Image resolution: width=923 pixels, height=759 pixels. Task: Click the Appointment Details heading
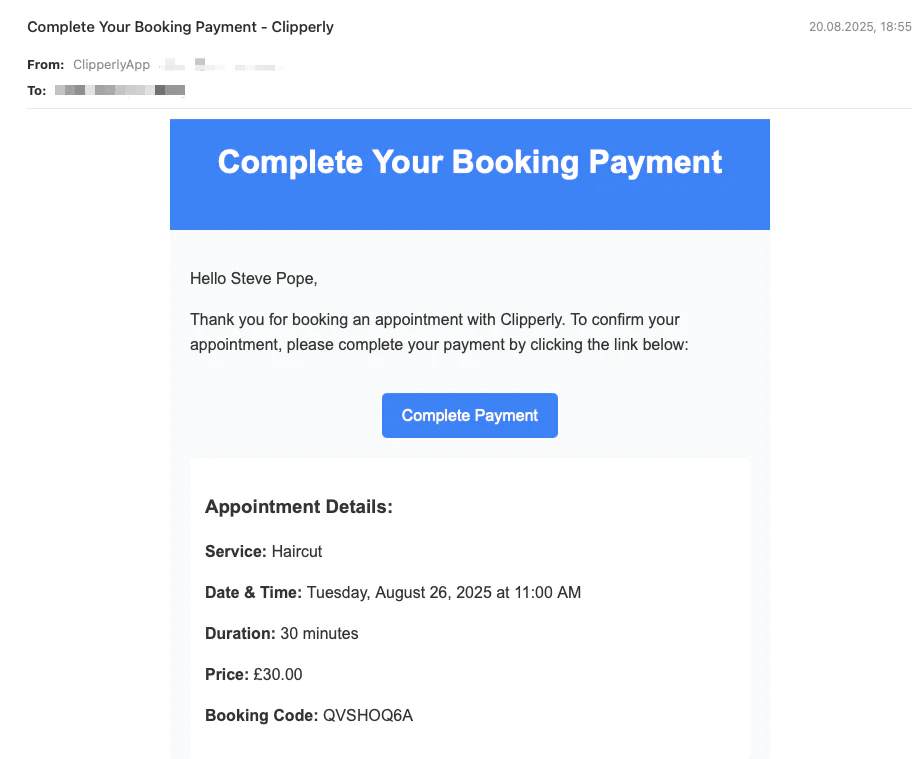point(298,507)
